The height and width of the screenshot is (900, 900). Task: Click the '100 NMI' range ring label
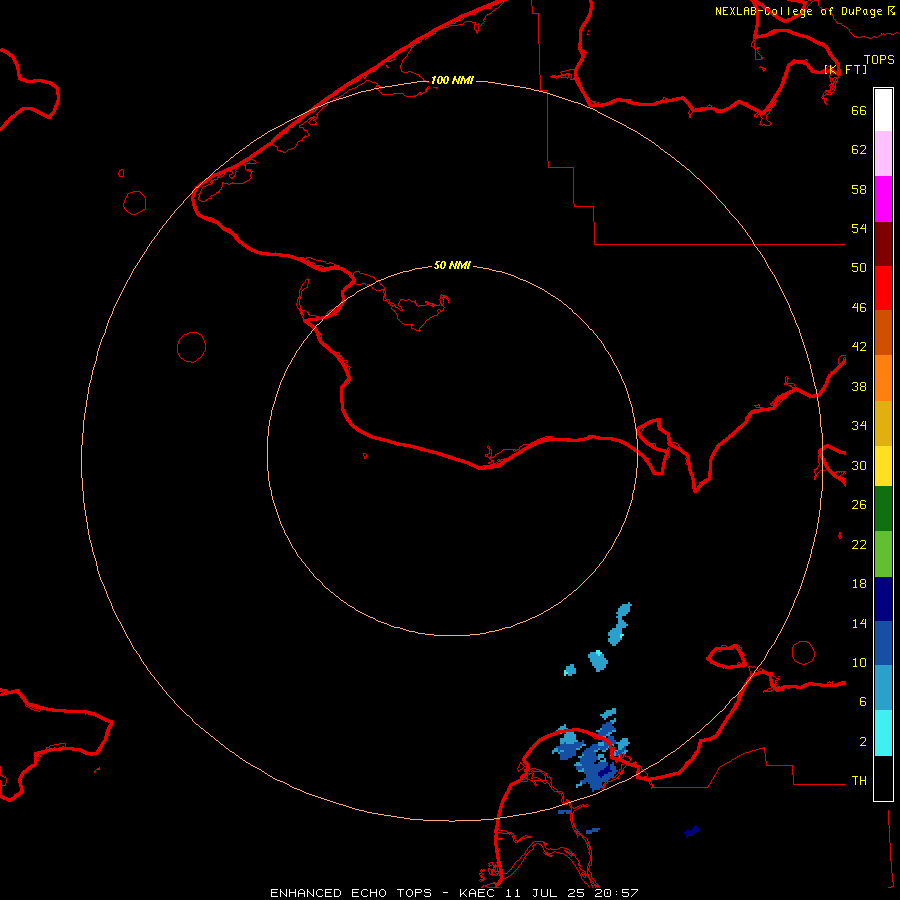pyautogui.click(x=452, y=80)
